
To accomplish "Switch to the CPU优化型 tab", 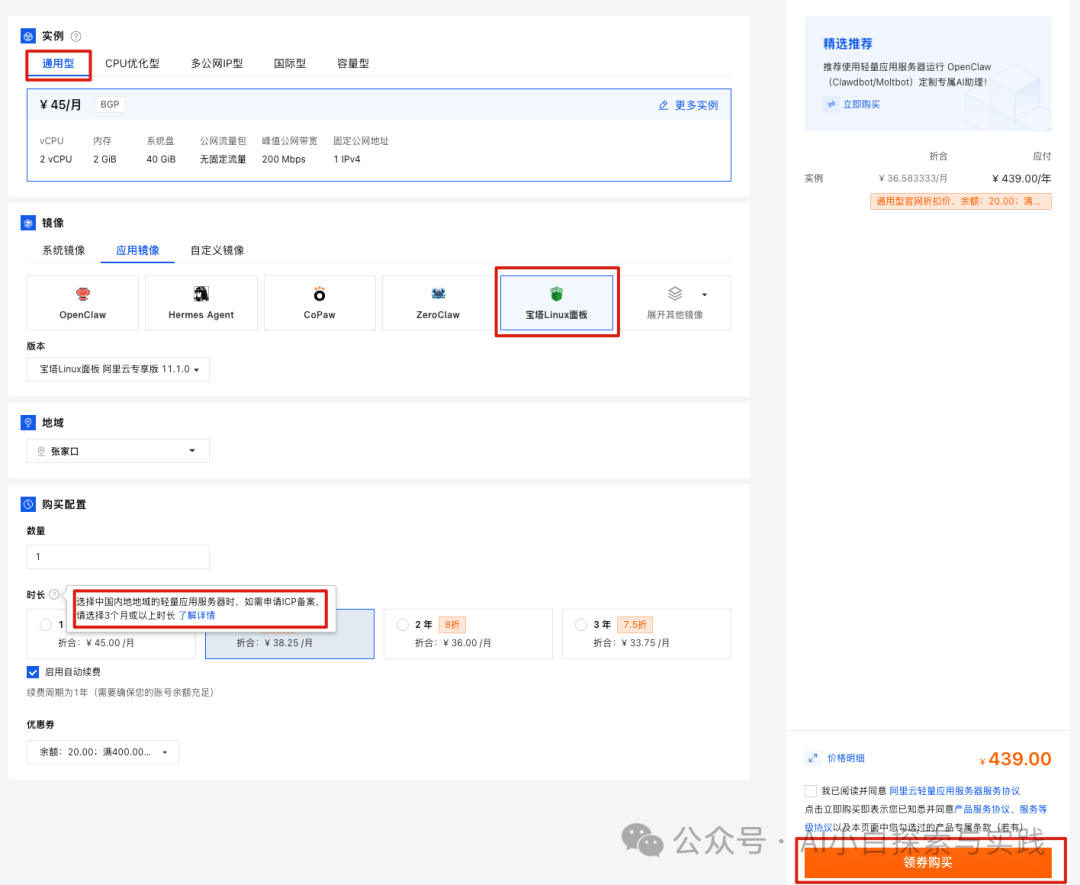I will click(132, 63).
